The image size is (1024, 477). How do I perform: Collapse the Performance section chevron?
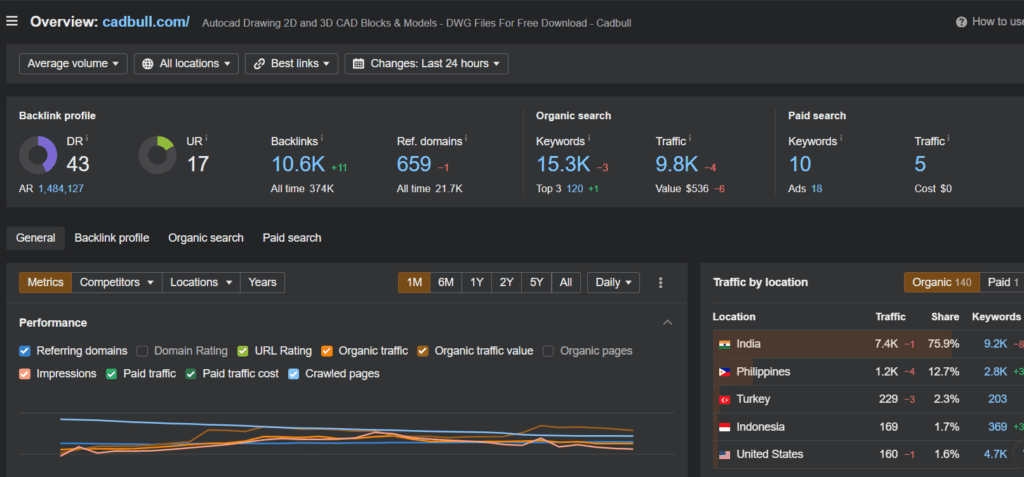pos(667,323)
